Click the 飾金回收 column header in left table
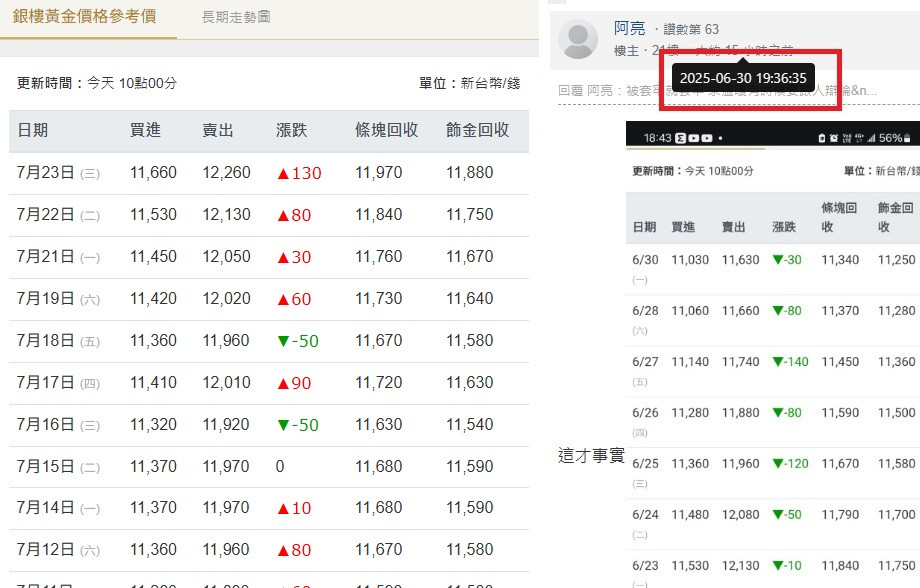 click(x=478, y=130)
